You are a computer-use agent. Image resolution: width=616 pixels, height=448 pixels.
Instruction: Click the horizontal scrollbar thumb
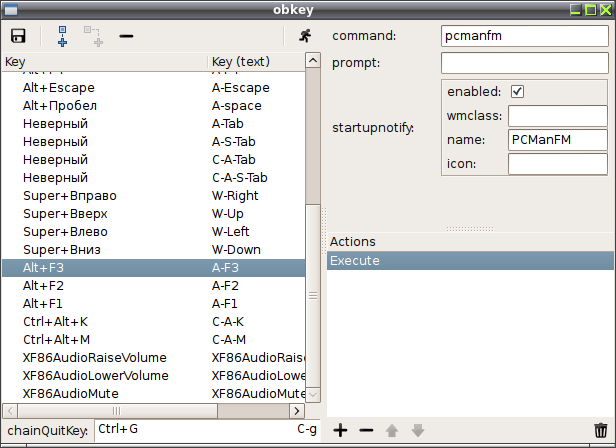117,411
